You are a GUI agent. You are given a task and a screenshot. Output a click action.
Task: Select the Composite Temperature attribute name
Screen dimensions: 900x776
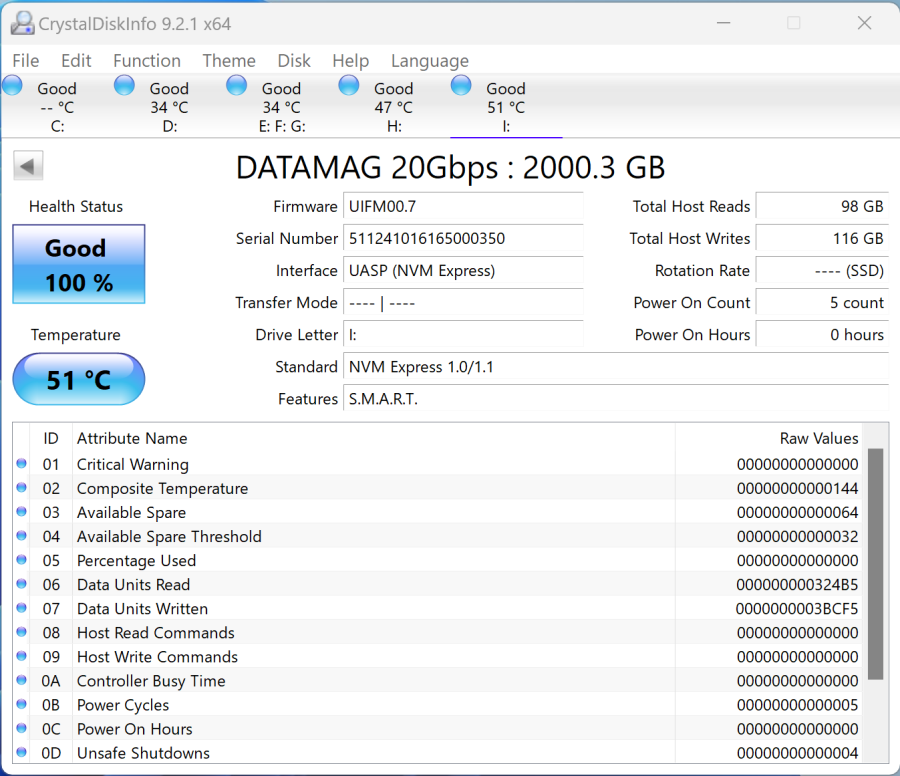(162, 488)
